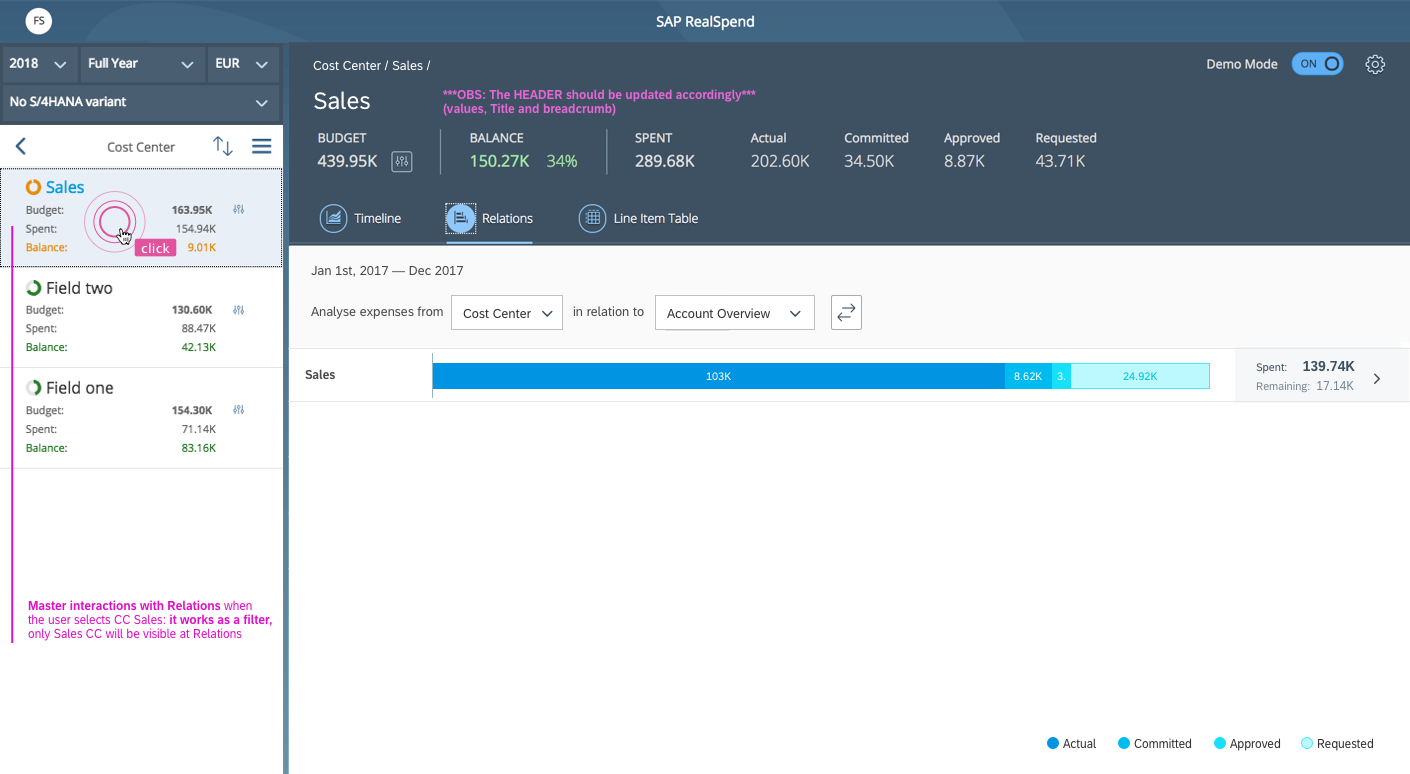Click the budget sliders icon on Field two
Image resolution: width=1410 pixels, height=774 pixels.
239,310
